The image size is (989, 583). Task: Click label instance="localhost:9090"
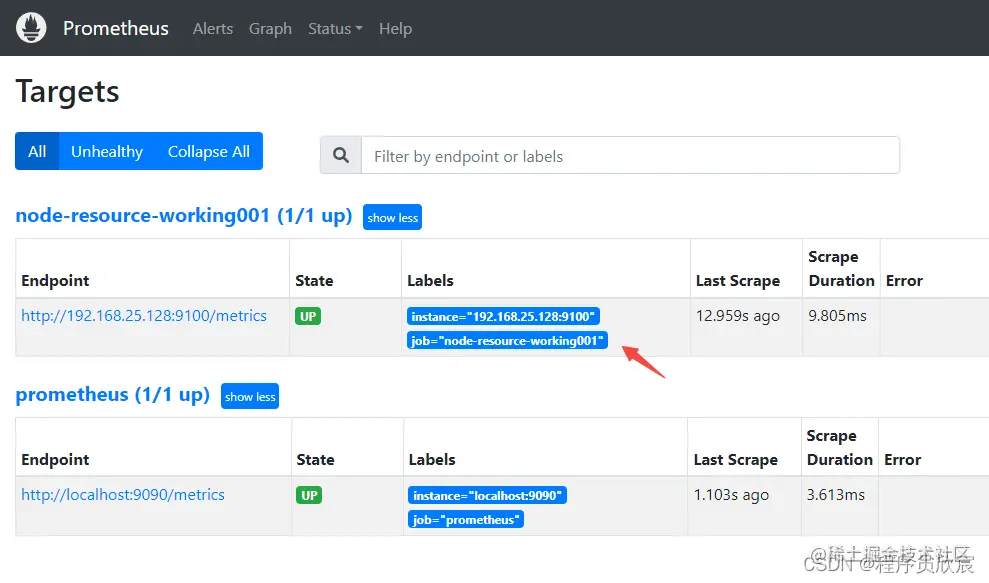pos(488,495)
